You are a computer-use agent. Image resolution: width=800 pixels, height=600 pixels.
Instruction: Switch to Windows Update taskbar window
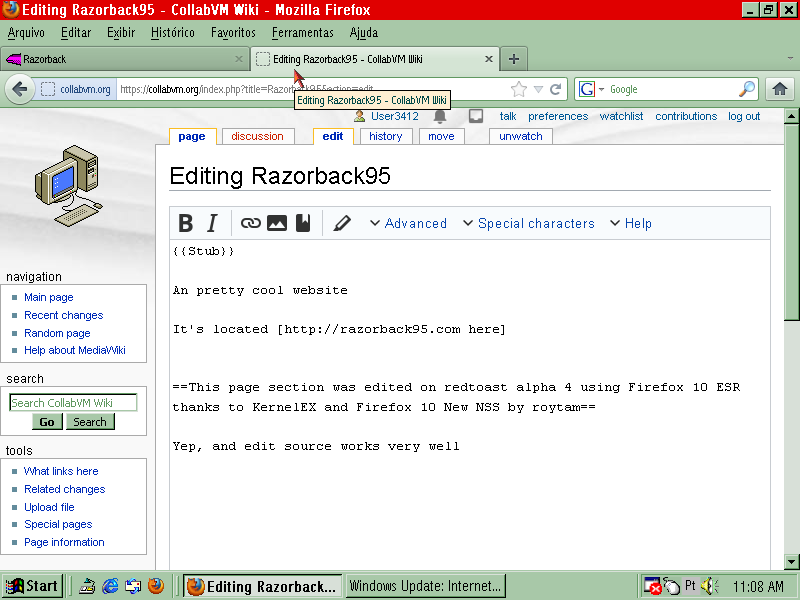426,586
